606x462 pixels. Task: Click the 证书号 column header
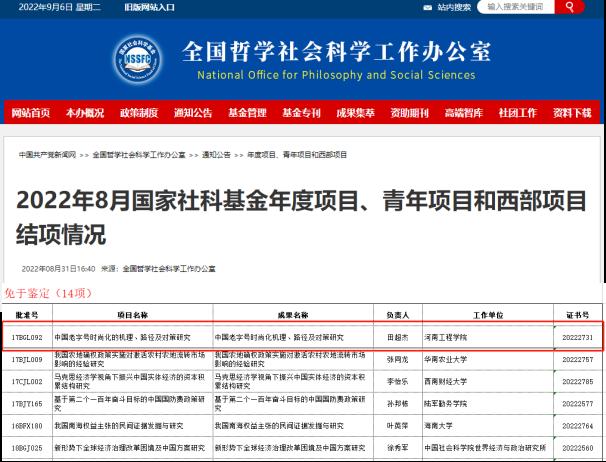(x=578, y=315)
